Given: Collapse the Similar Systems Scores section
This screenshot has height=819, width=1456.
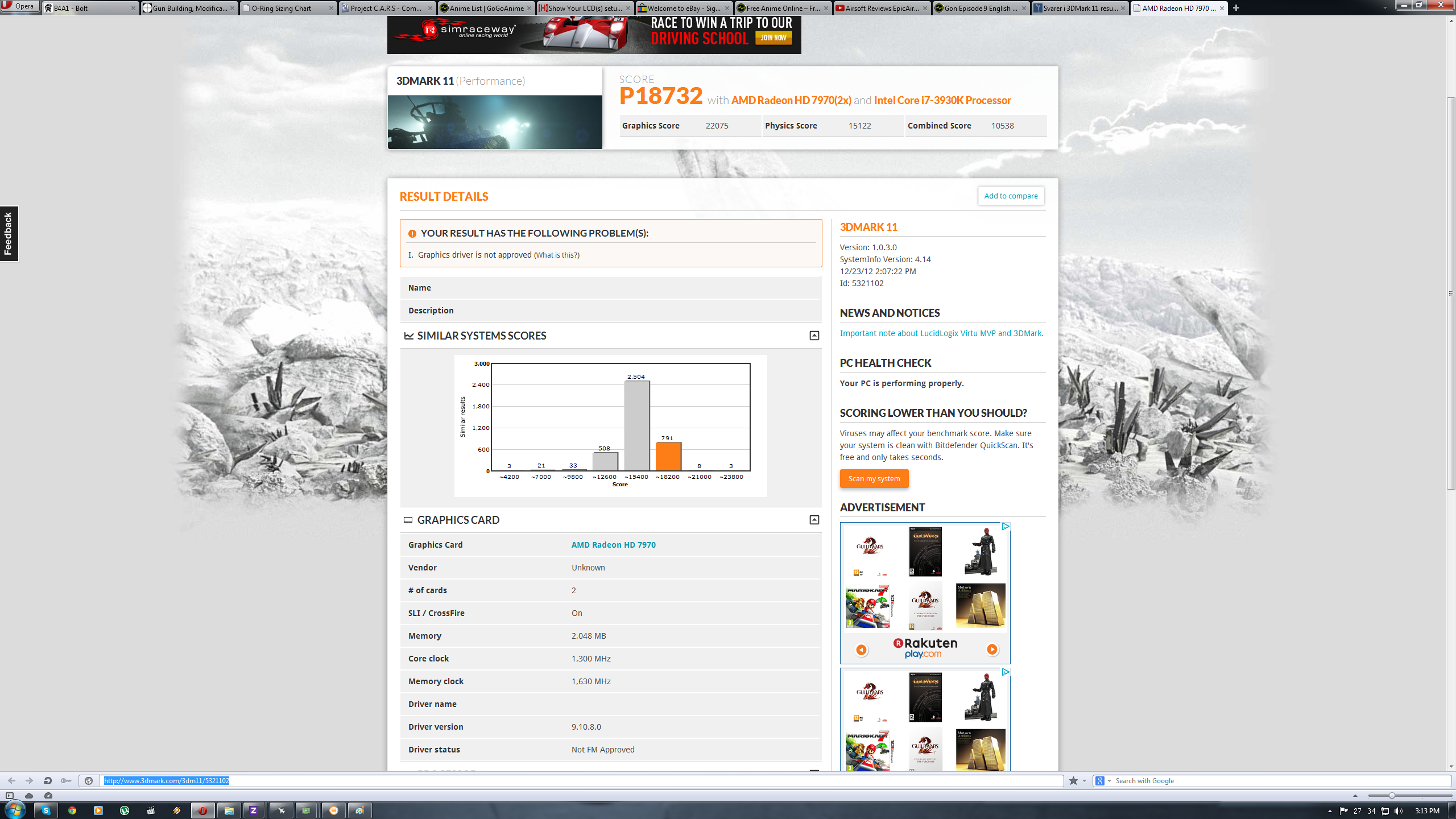Looking at the screenshot, I should pyautogui.click(x=814, y=336).
